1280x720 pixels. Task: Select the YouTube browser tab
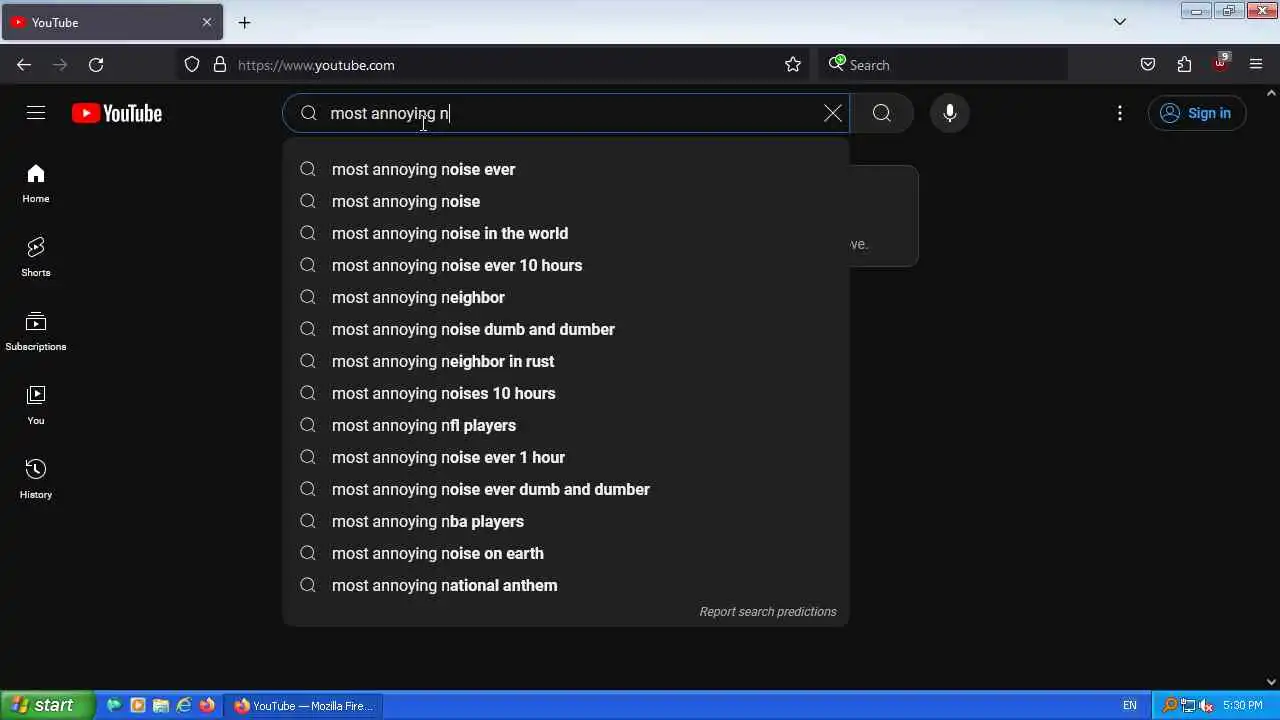112,22
